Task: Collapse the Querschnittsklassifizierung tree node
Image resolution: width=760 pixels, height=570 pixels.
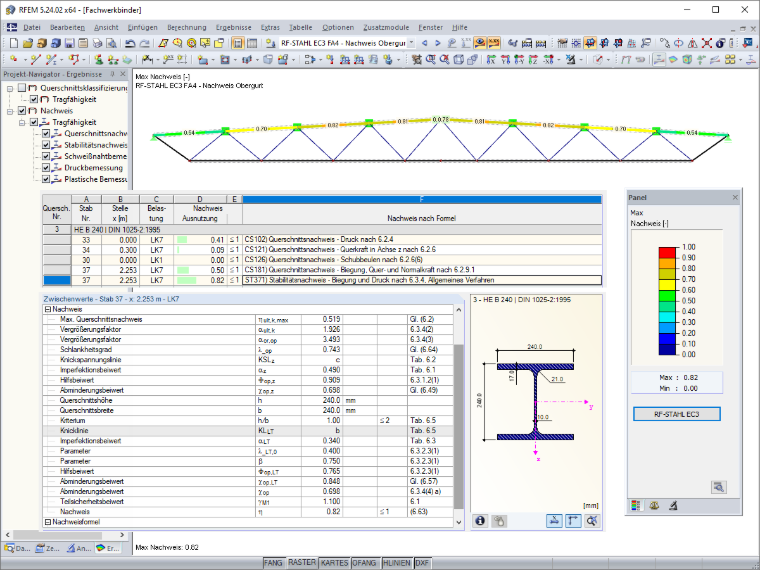Action: click(10, 88)
